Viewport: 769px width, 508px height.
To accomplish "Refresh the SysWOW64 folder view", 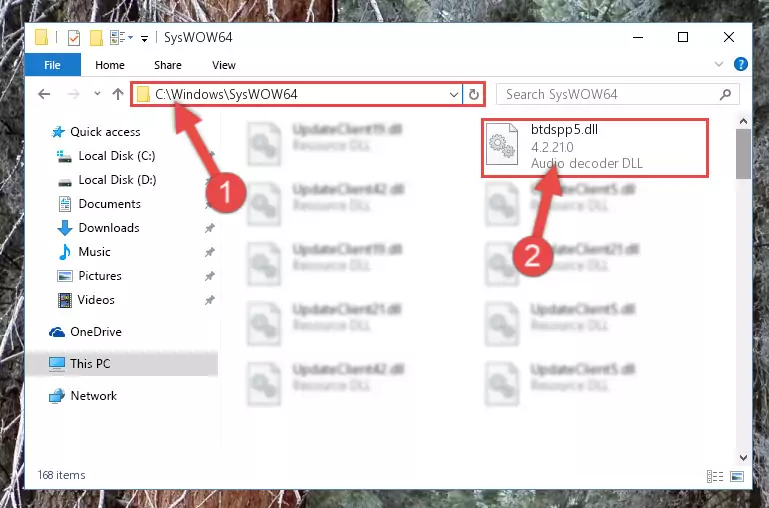I will 474,94.
